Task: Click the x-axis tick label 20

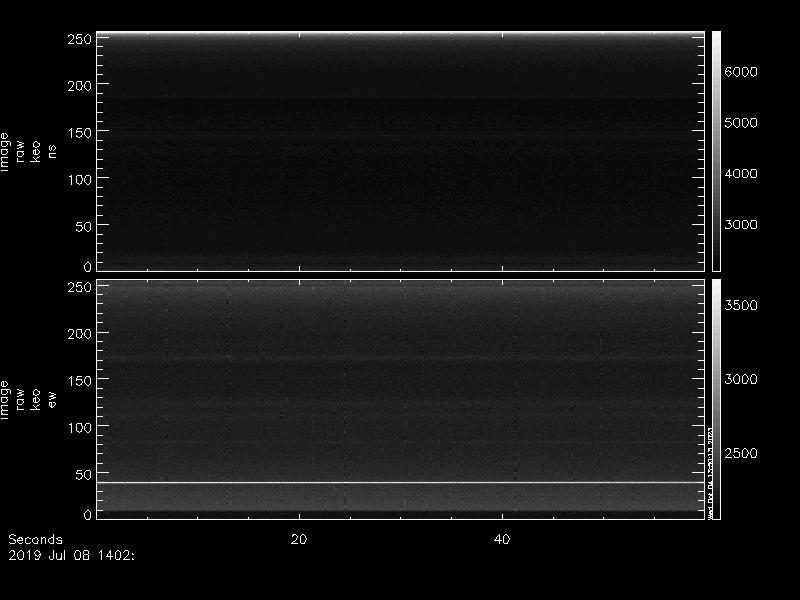Action: click(x=298, y=539)
